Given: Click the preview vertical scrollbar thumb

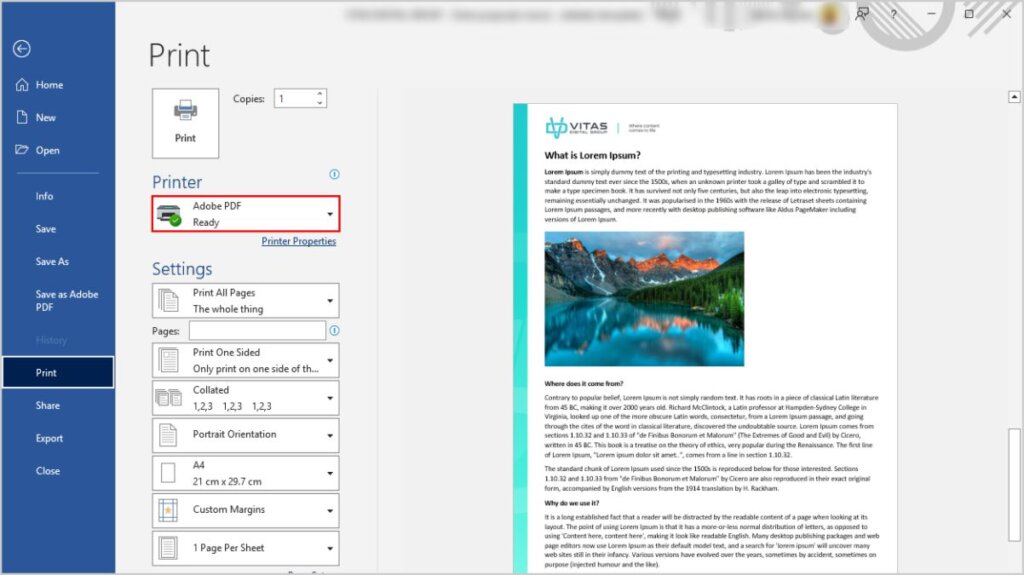Looking at the screenshot, I should coord(1014,484).
